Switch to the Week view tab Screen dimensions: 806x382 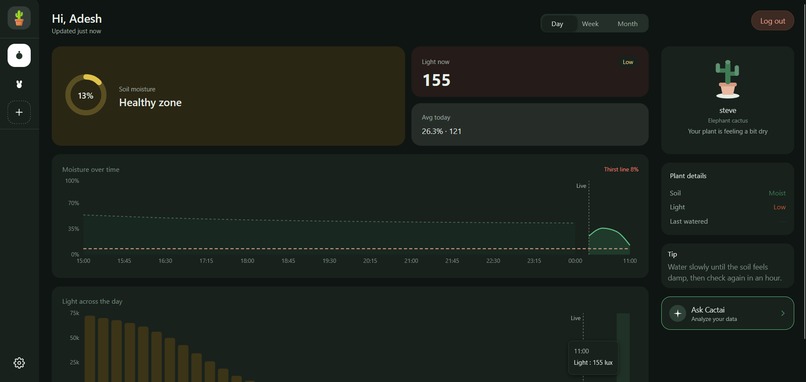tap(590, 24)
